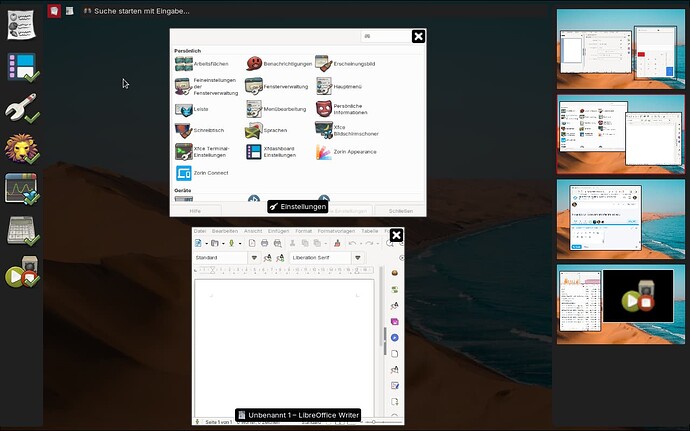Screen dimensions: 690x431
Task: Click the print icon in Writer toolbar
Action: [x=264, y=243]
